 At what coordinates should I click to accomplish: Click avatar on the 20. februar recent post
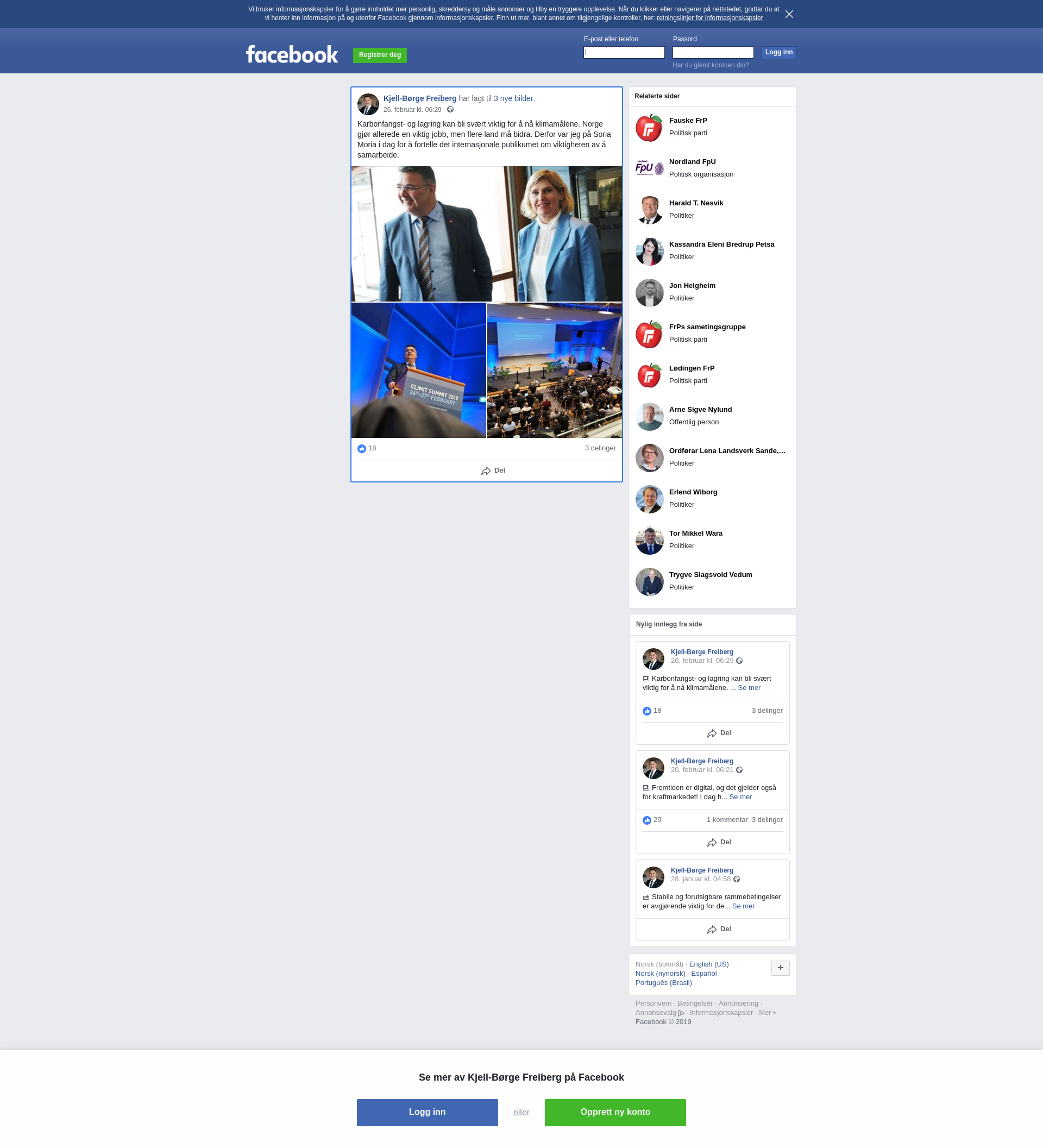point(653,768)
